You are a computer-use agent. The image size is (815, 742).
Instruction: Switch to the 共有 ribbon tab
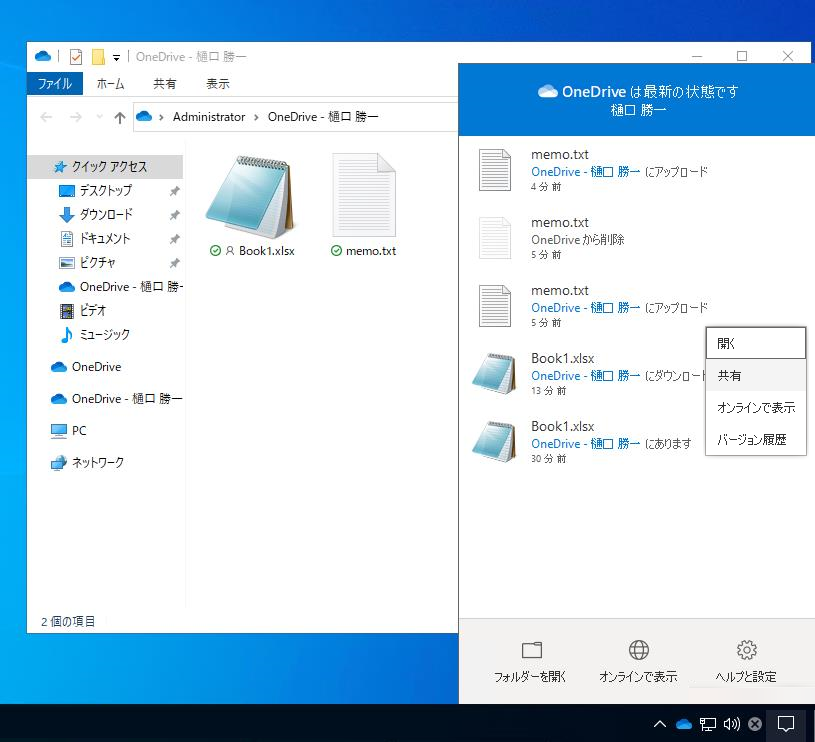(x=164, y=84)
